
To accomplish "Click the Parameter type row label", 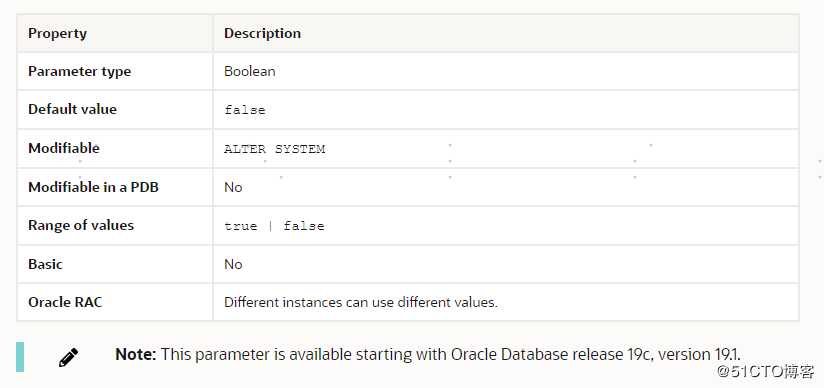I will [x=79, y=72].
